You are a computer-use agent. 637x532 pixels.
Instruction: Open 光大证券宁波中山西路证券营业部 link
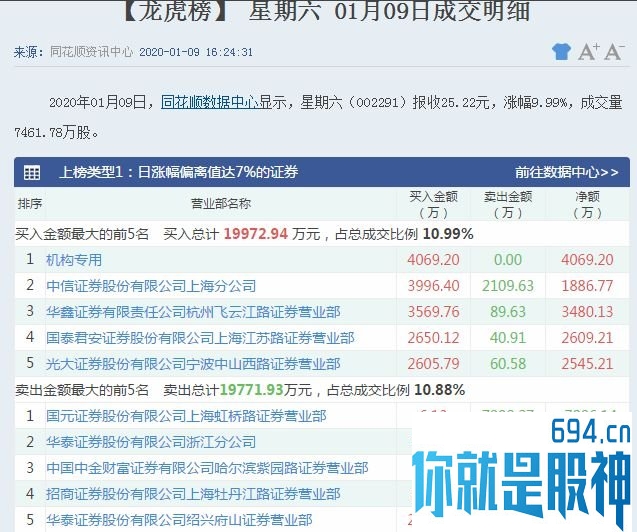(193, 364)
